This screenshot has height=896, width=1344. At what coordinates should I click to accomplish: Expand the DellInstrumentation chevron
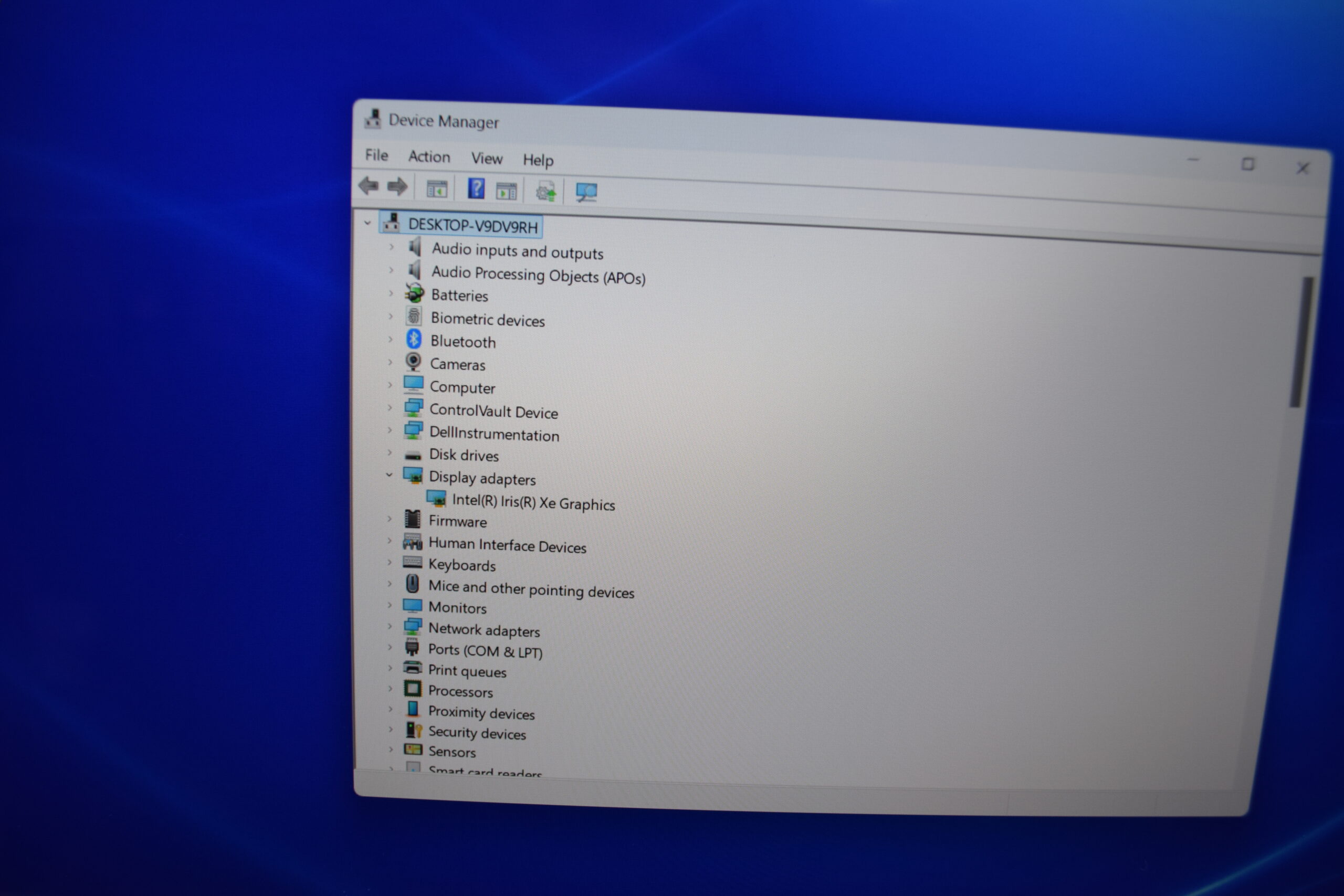tap(390, 430)
